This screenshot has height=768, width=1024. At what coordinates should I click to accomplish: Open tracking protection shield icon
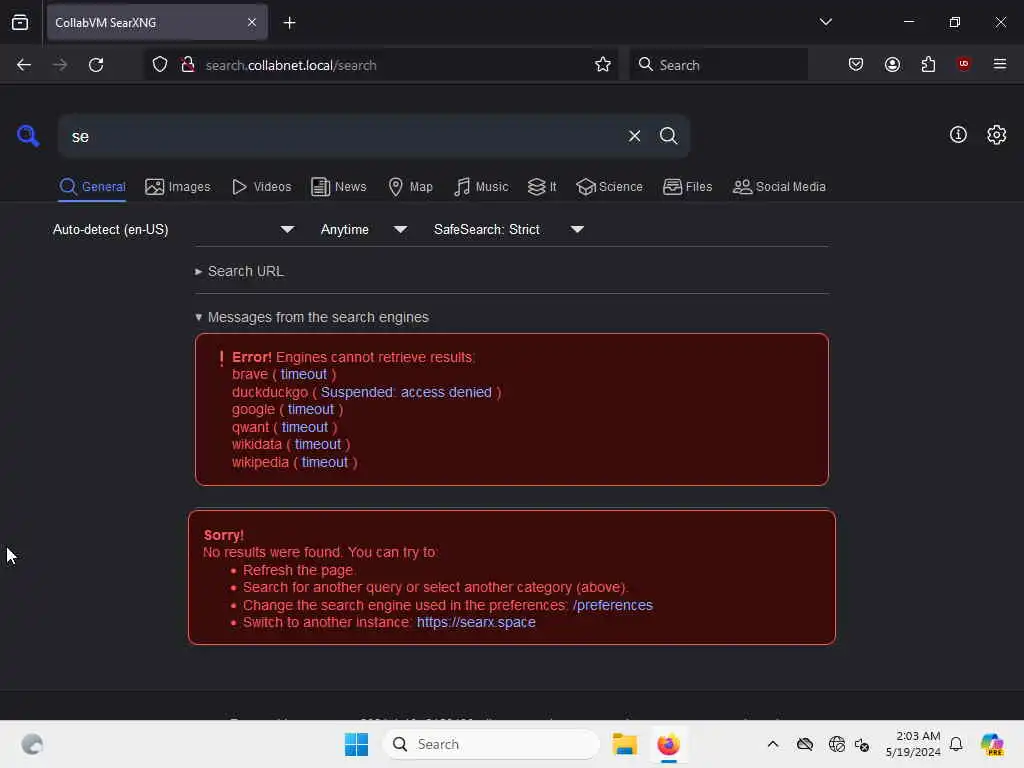(160, 65)
